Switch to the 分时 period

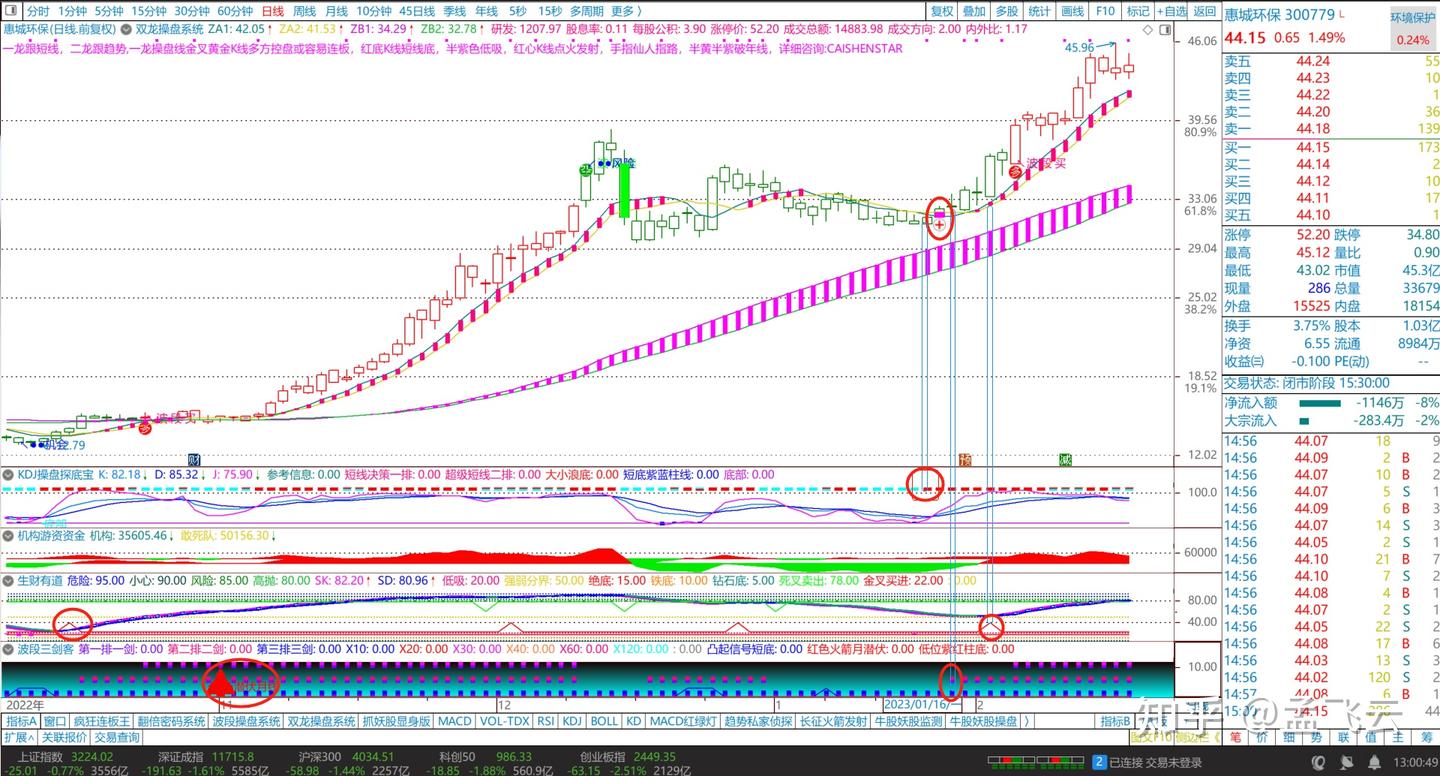[37, 11]
